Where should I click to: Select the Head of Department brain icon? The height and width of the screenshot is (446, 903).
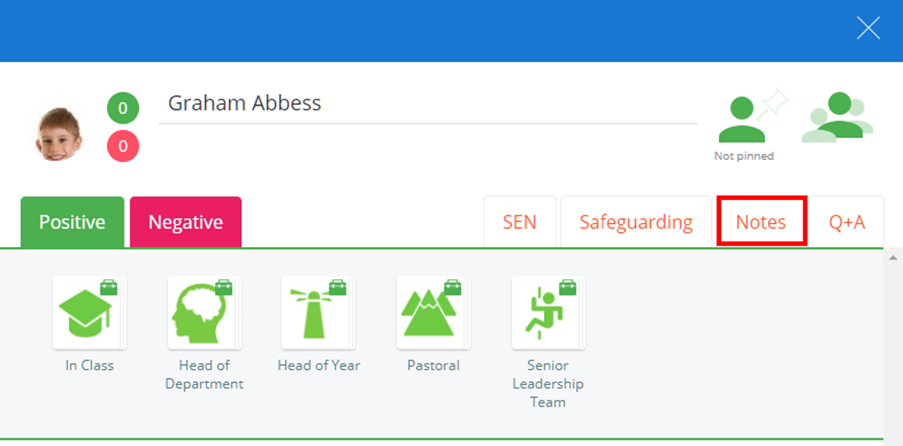(204, 312)
